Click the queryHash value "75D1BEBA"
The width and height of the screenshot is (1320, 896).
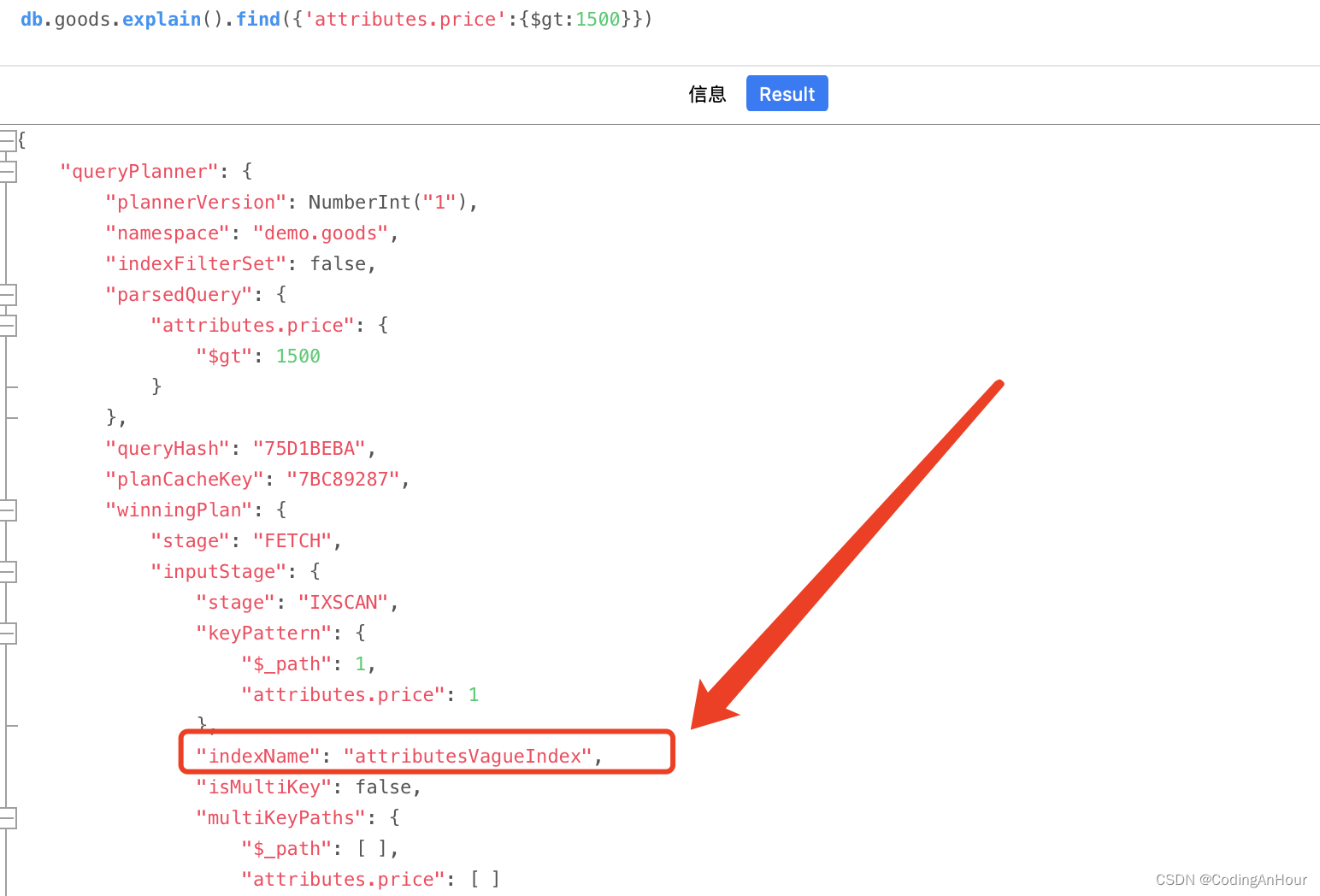click(309, 449)
